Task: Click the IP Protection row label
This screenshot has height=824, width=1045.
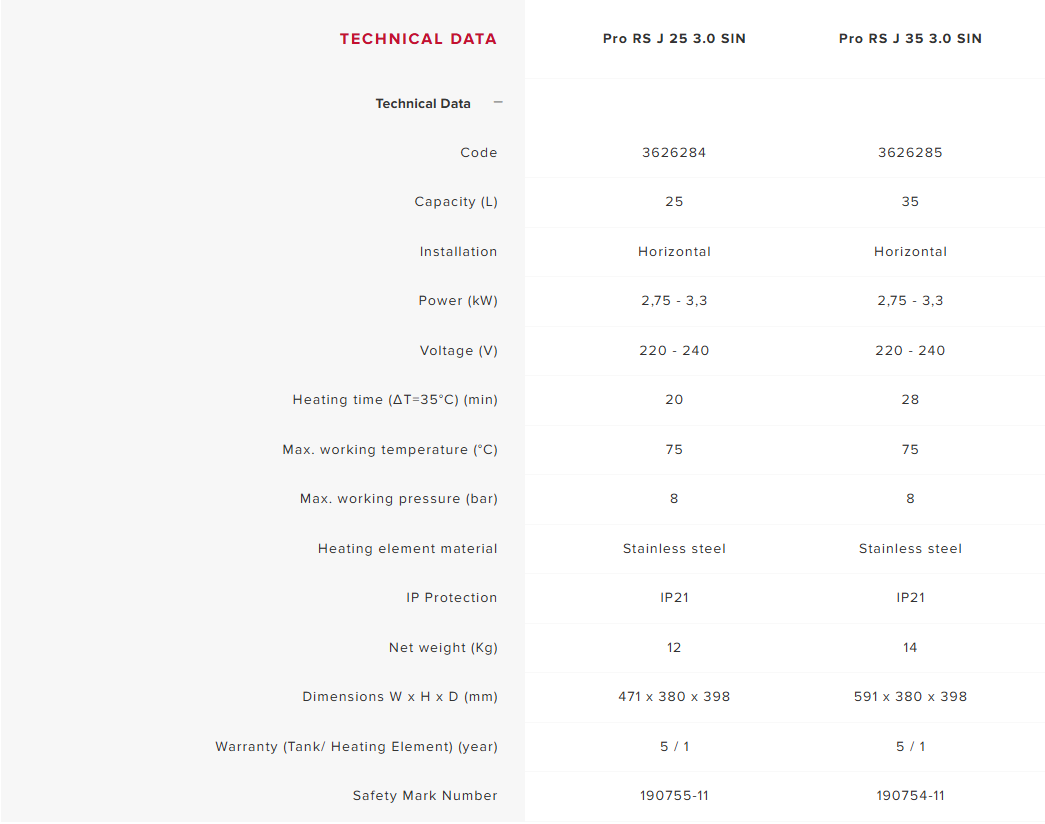Action: click(451, 598)
